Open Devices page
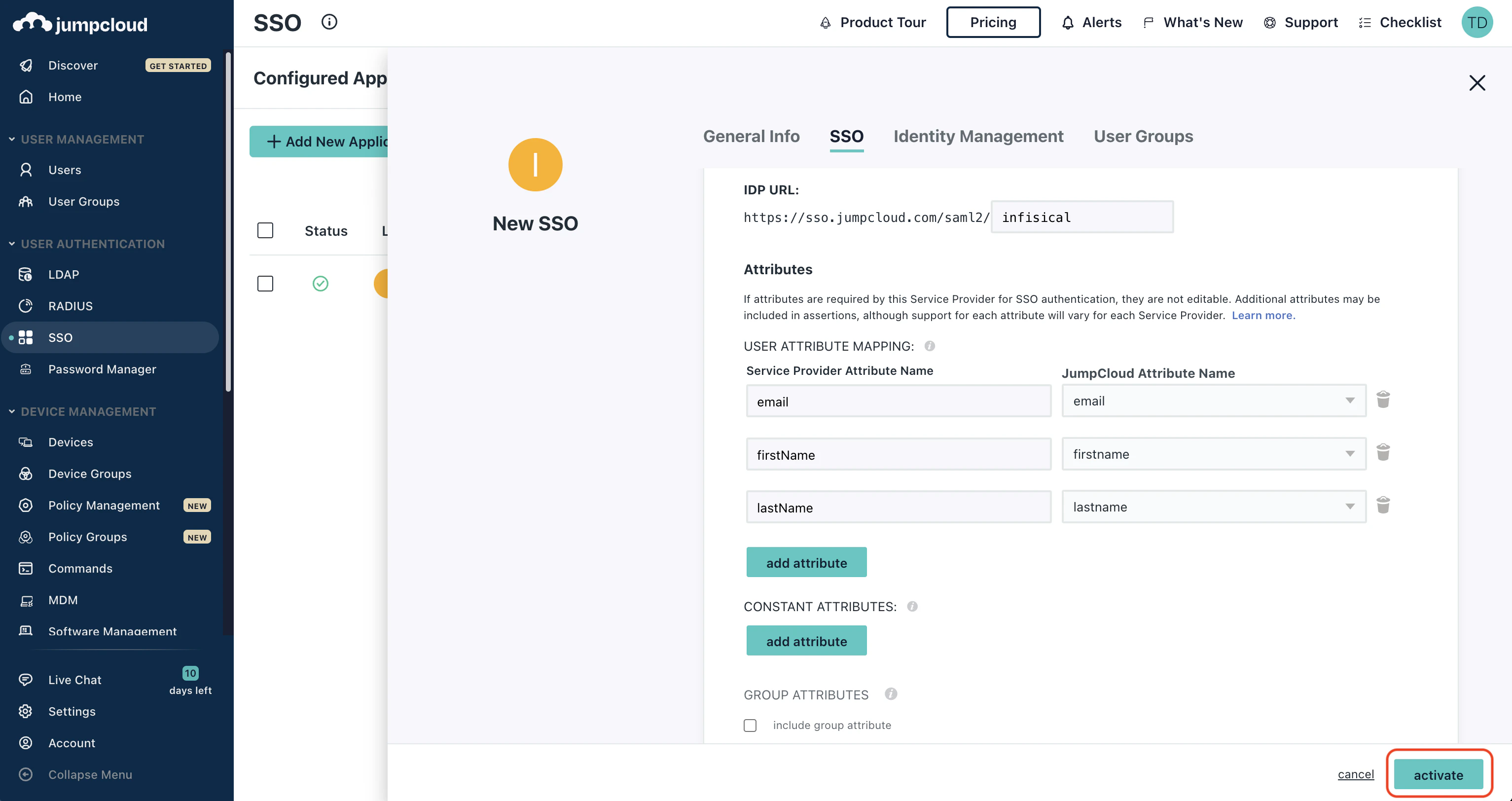 (x=71, y=442)
